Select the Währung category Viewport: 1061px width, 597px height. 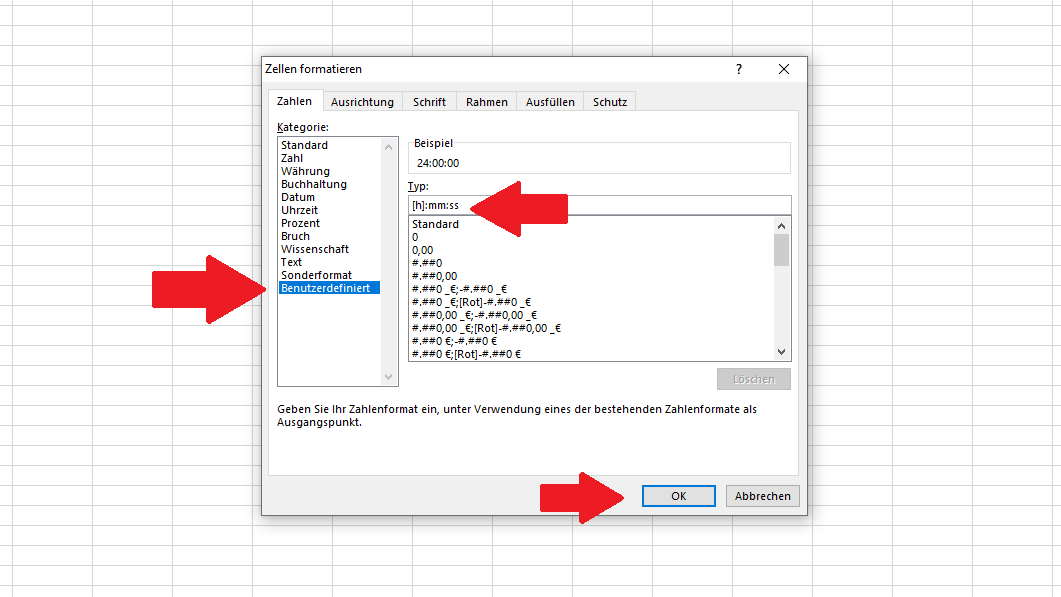coord(305,171)
